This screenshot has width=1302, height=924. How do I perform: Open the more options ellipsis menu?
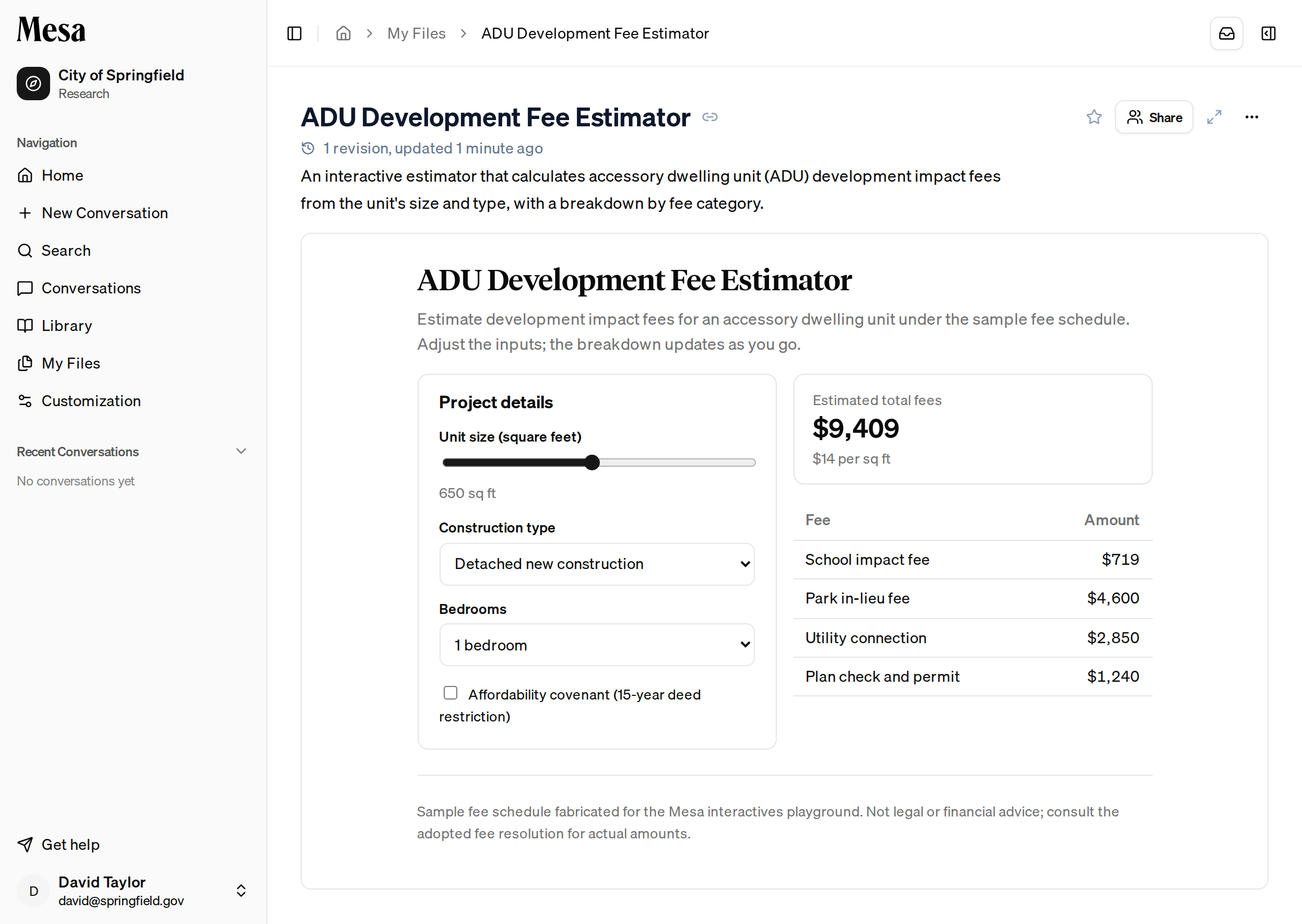tap(1251, 117)
